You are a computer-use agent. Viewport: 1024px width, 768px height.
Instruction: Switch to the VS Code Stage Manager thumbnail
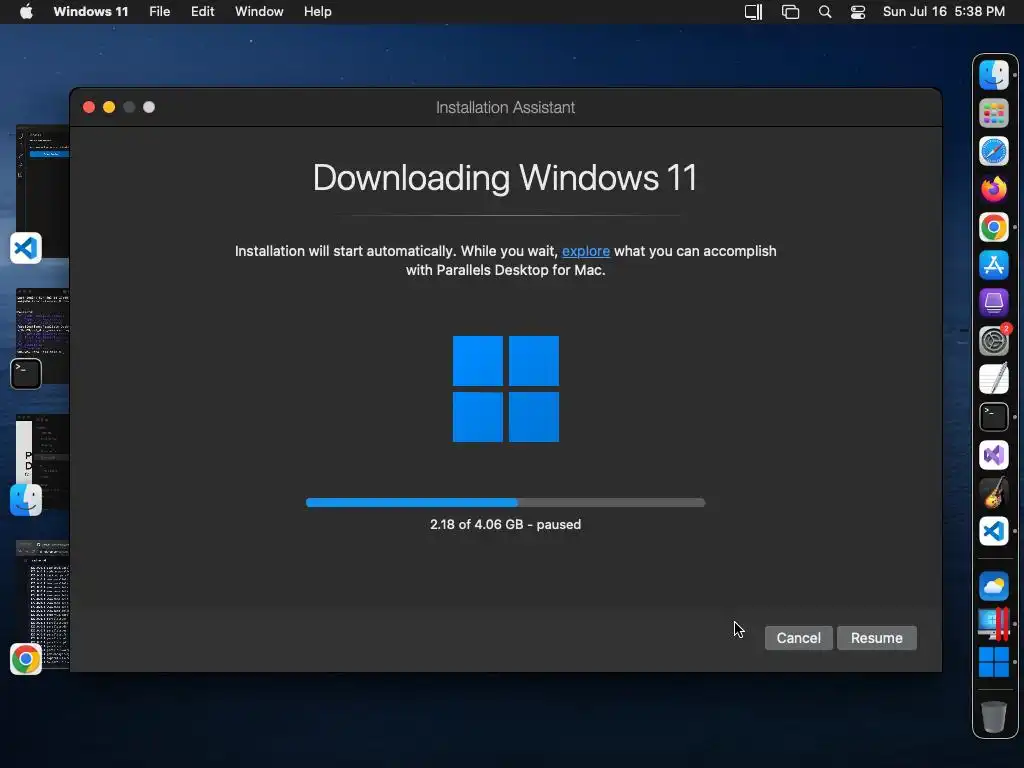pos(42,193)
